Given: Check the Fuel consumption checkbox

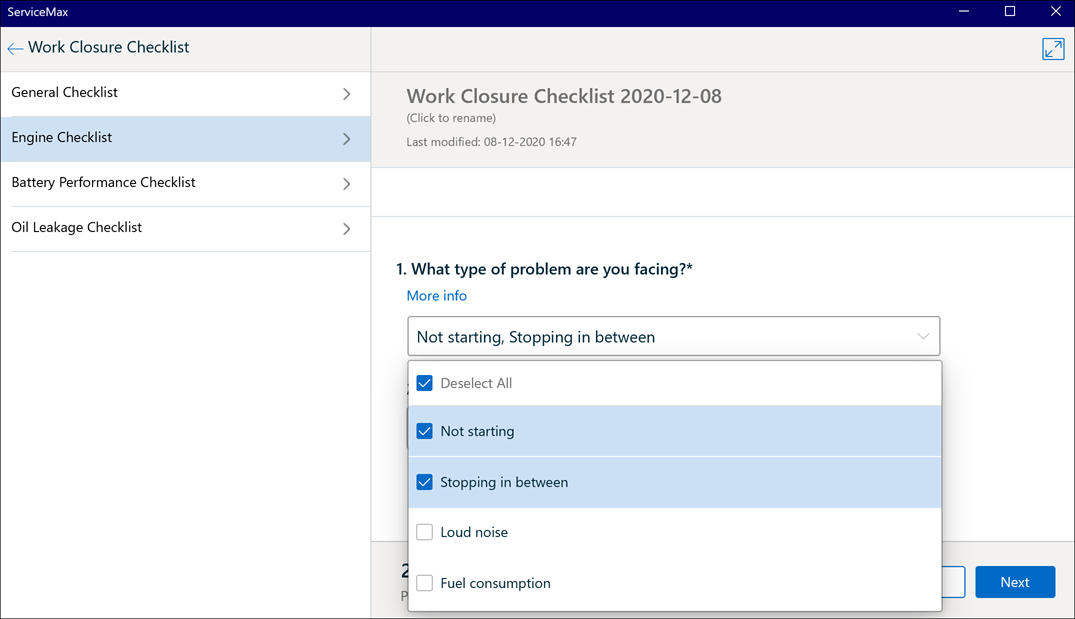Looking at the screenshot, I should tap(424, 583).
